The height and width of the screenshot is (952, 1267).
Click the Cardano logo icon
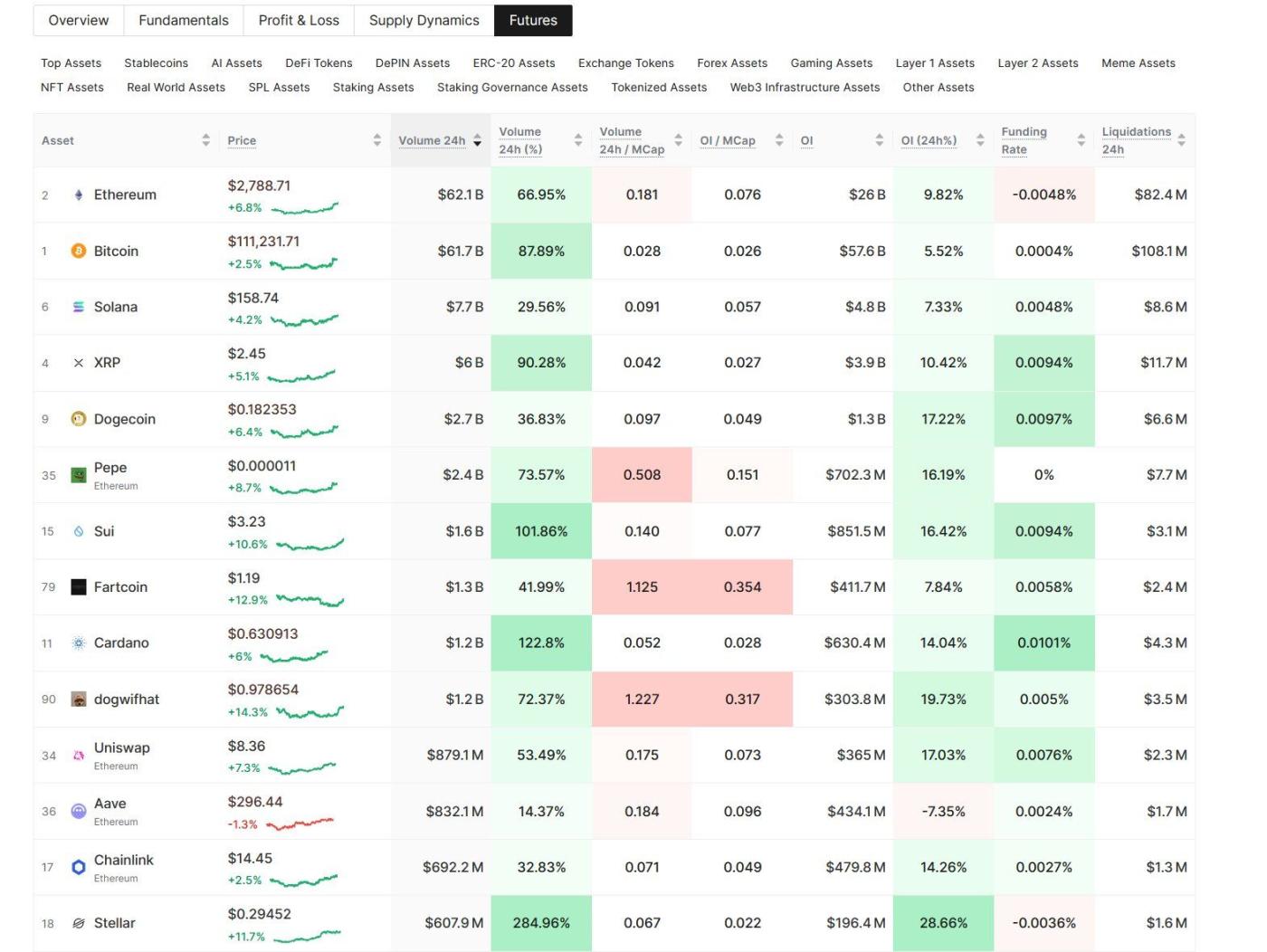(x=77, y=643)
